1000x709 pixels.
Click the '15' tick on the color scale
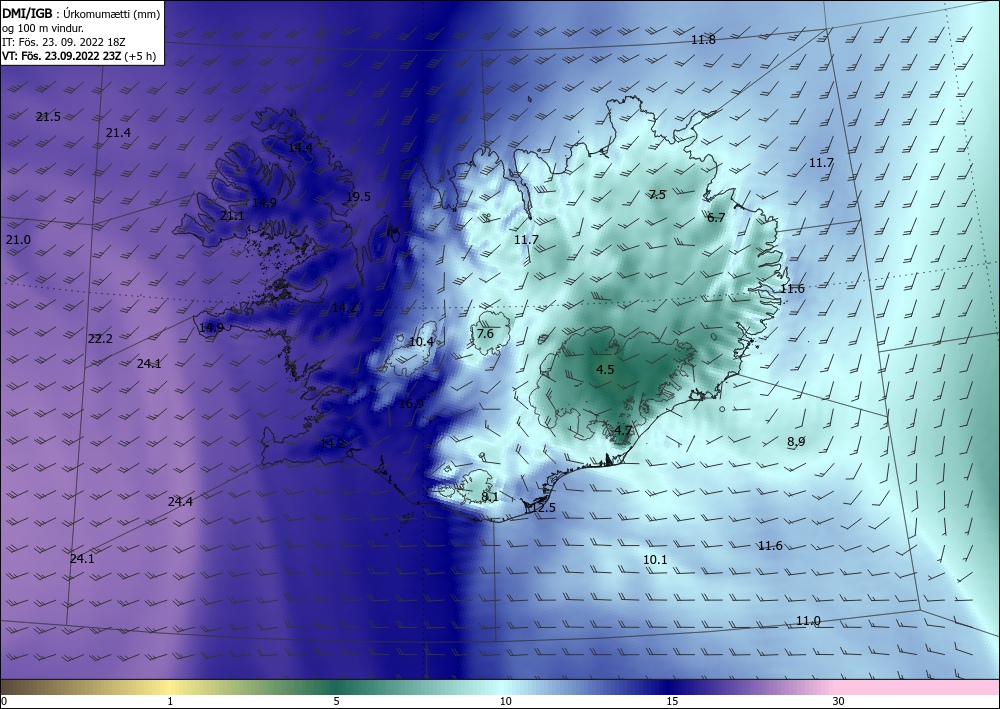click(x=672, y=701)
